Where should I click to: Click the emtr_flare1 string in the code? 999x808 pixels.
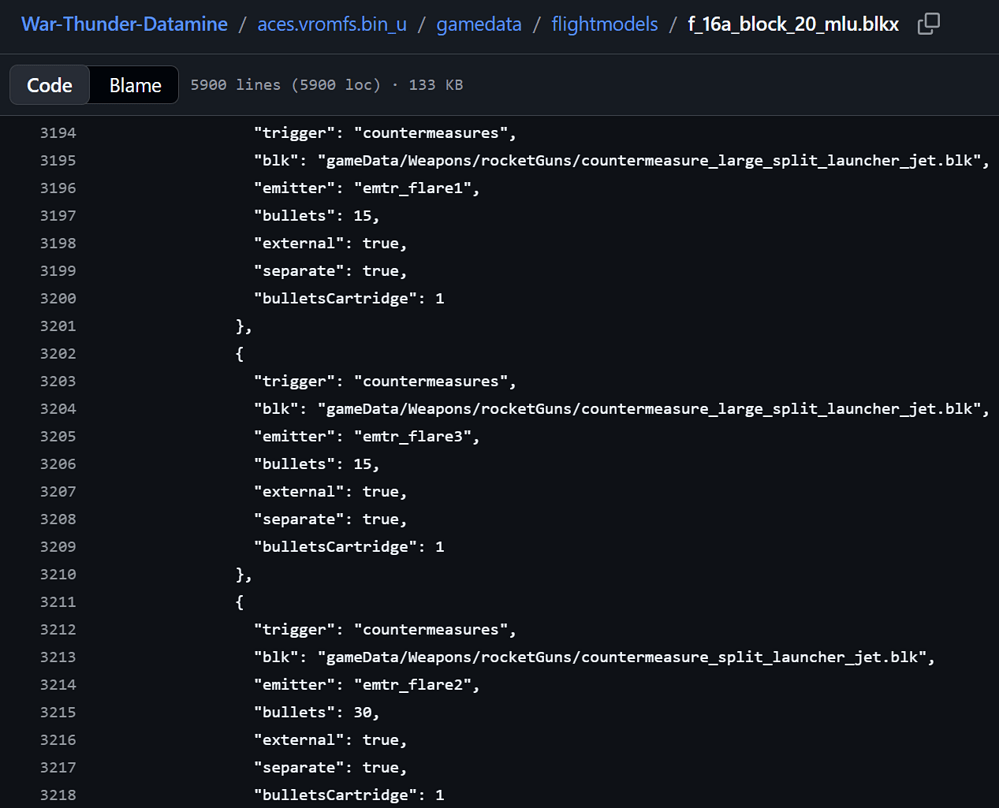tap(412, 189)
